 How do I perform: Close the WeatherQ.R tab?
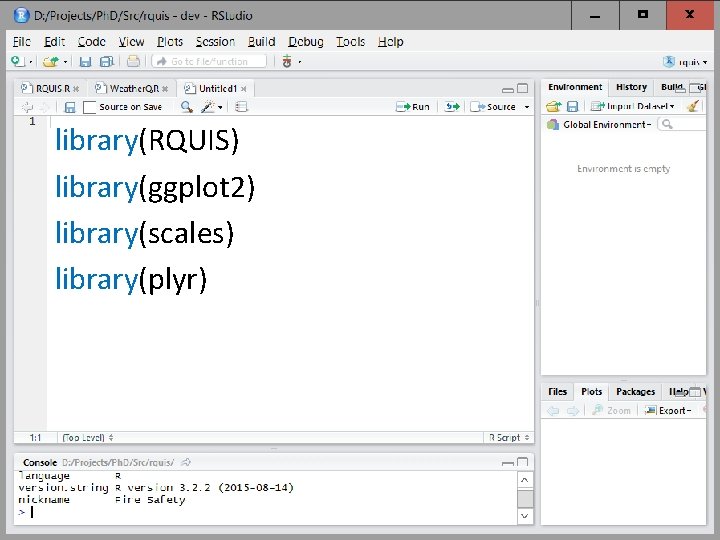point(165,89)
